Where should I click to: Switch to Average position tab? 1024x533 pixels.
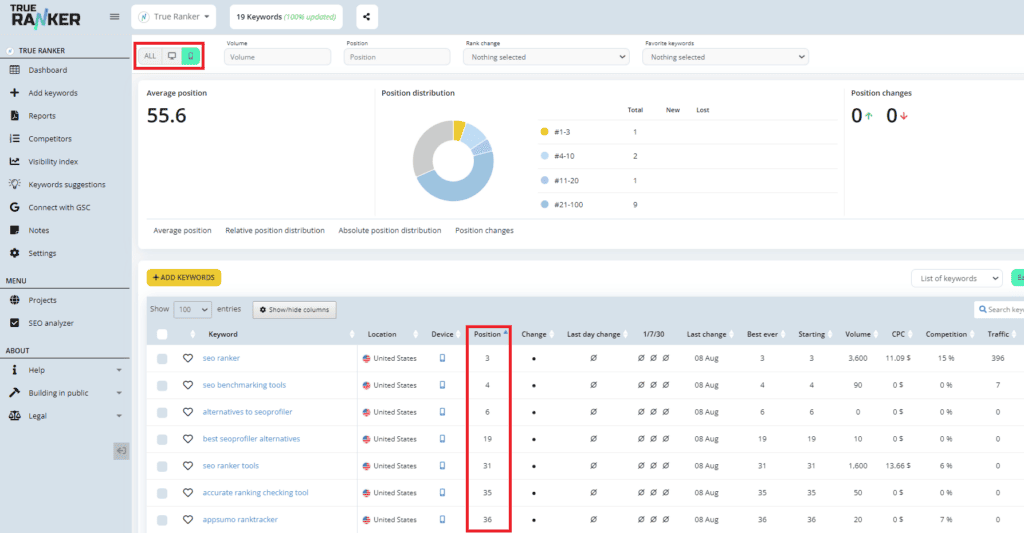(x=182, y=231)
